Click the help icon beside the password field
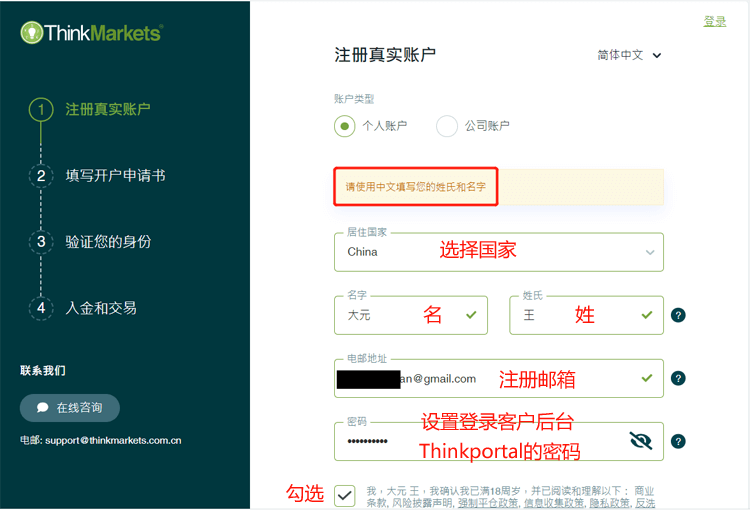Screen dimensions: 750x510 point(678,441)
